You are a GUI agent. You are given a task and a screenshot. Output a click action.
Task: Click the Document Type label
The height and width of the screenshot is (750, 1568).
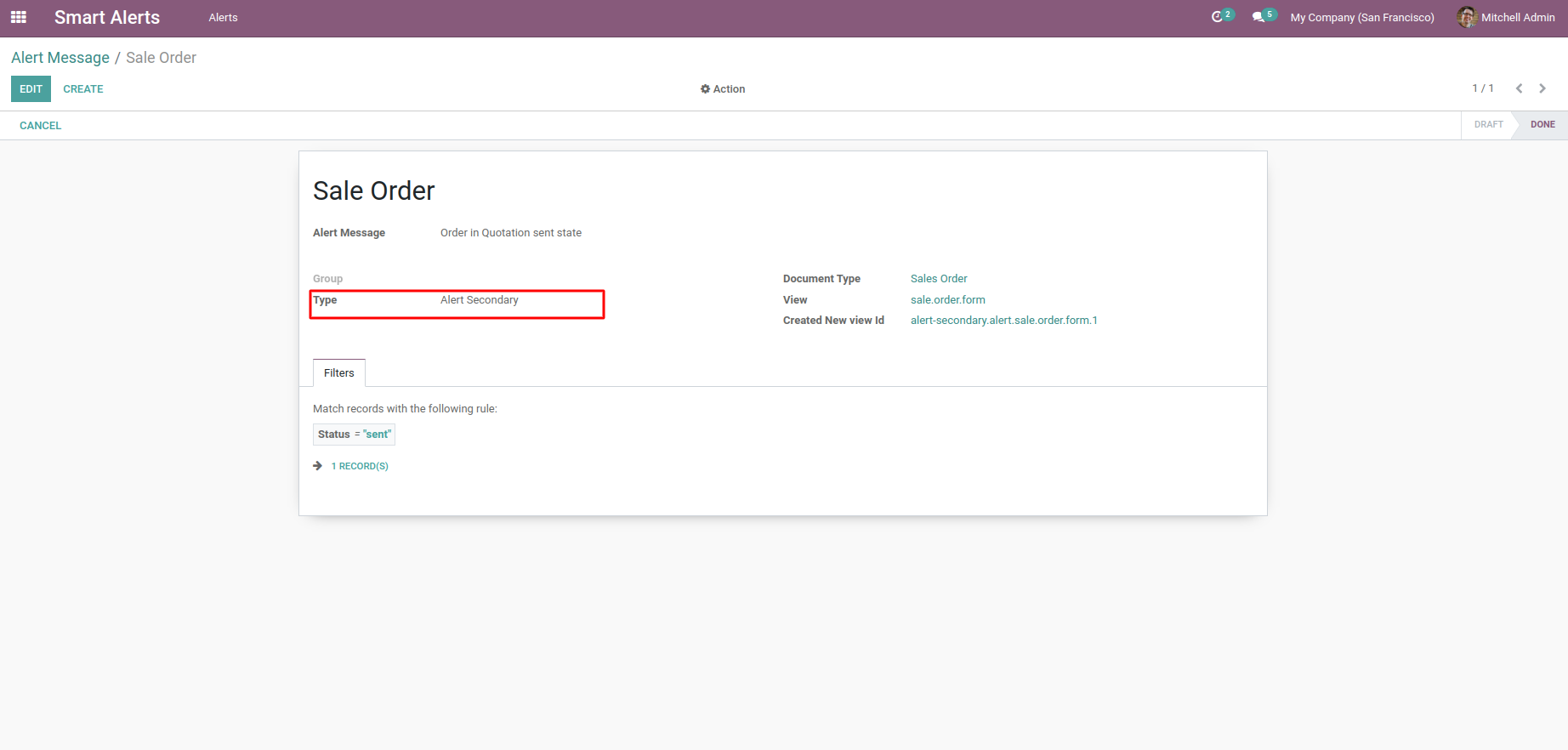click(x=822, y=279)
